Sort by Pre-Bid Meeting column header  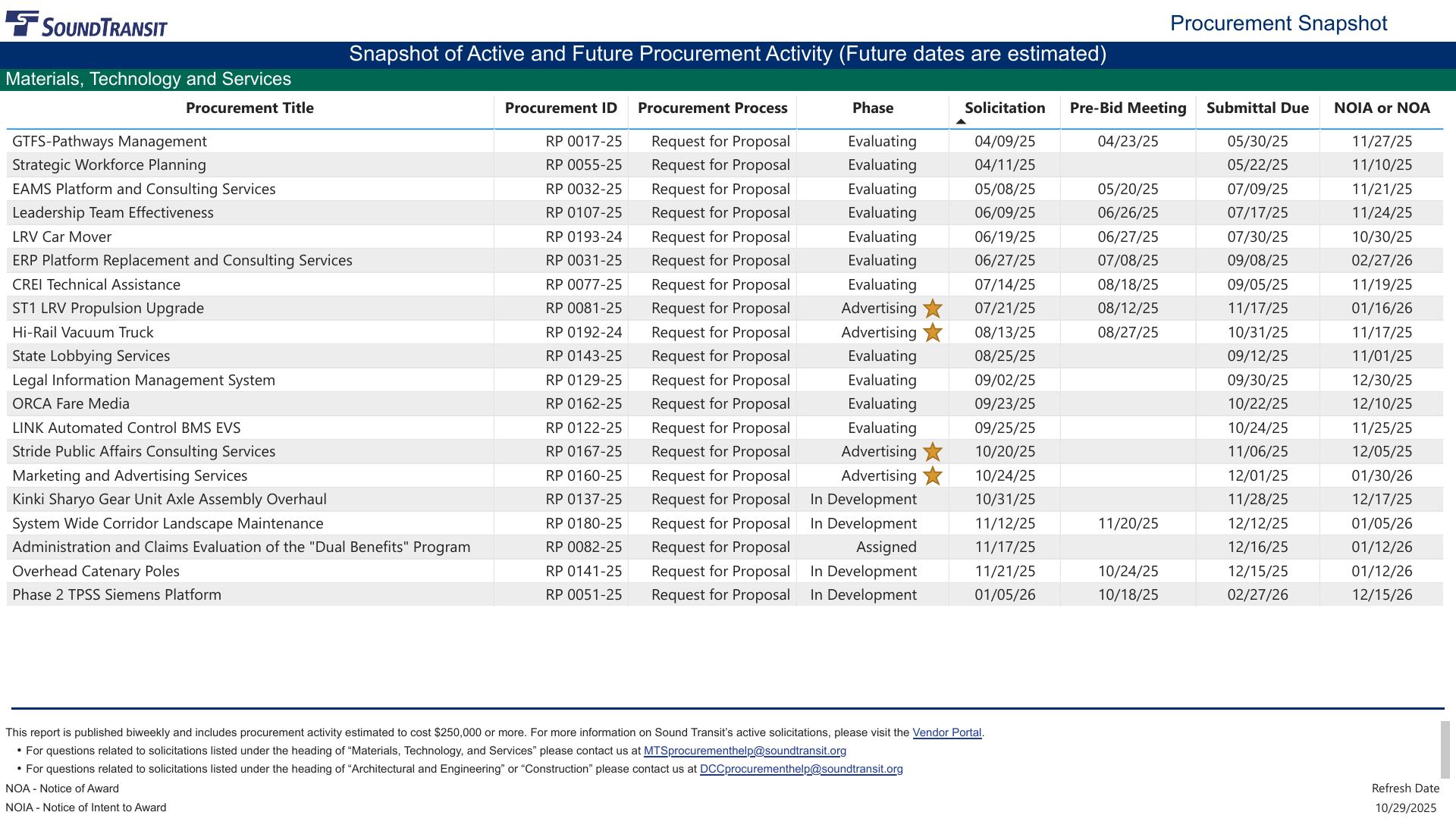point(1128,108)
